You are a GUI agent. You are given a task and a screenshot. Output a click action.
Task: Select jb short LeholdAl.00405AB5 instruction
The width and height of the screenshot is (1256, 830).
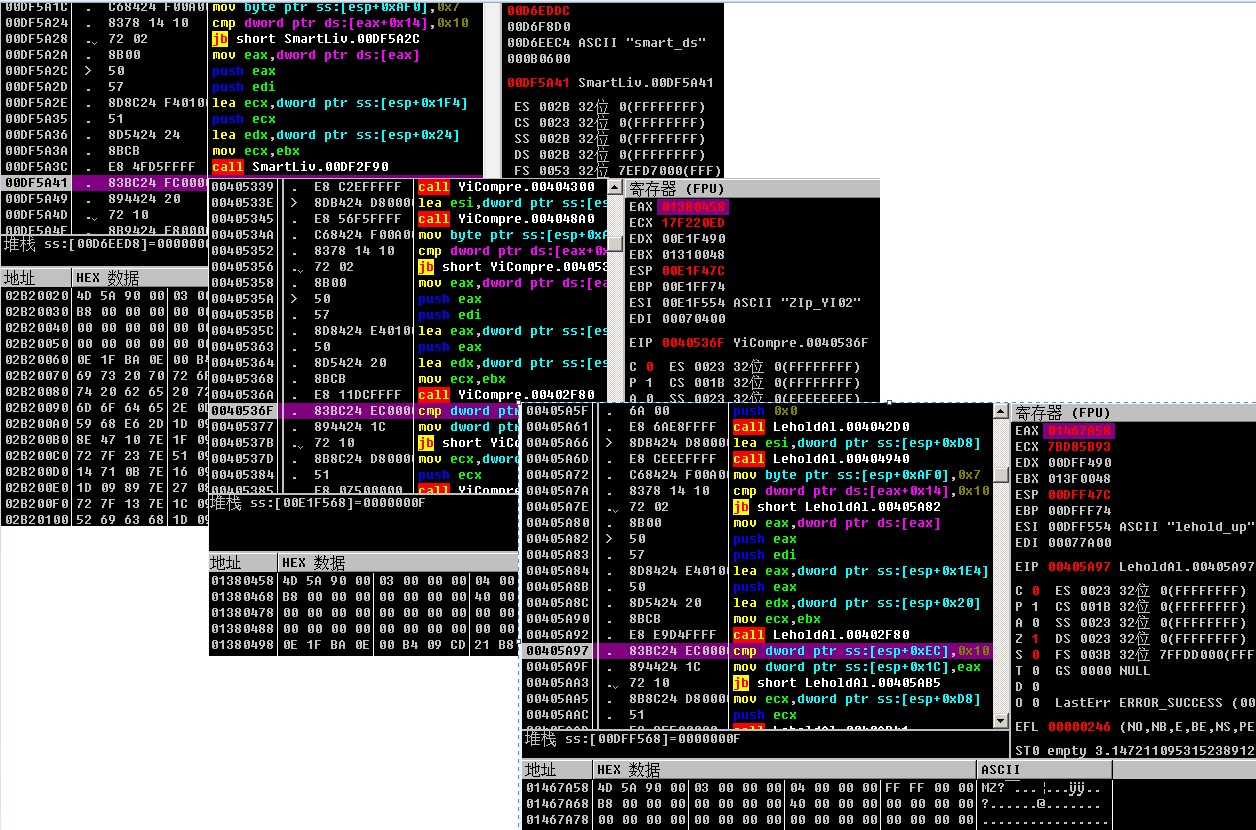tap(839, 683)
